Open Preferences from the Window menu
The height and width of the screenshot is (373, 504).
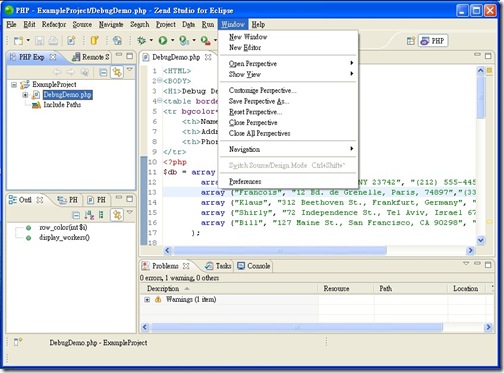[245, 182]
